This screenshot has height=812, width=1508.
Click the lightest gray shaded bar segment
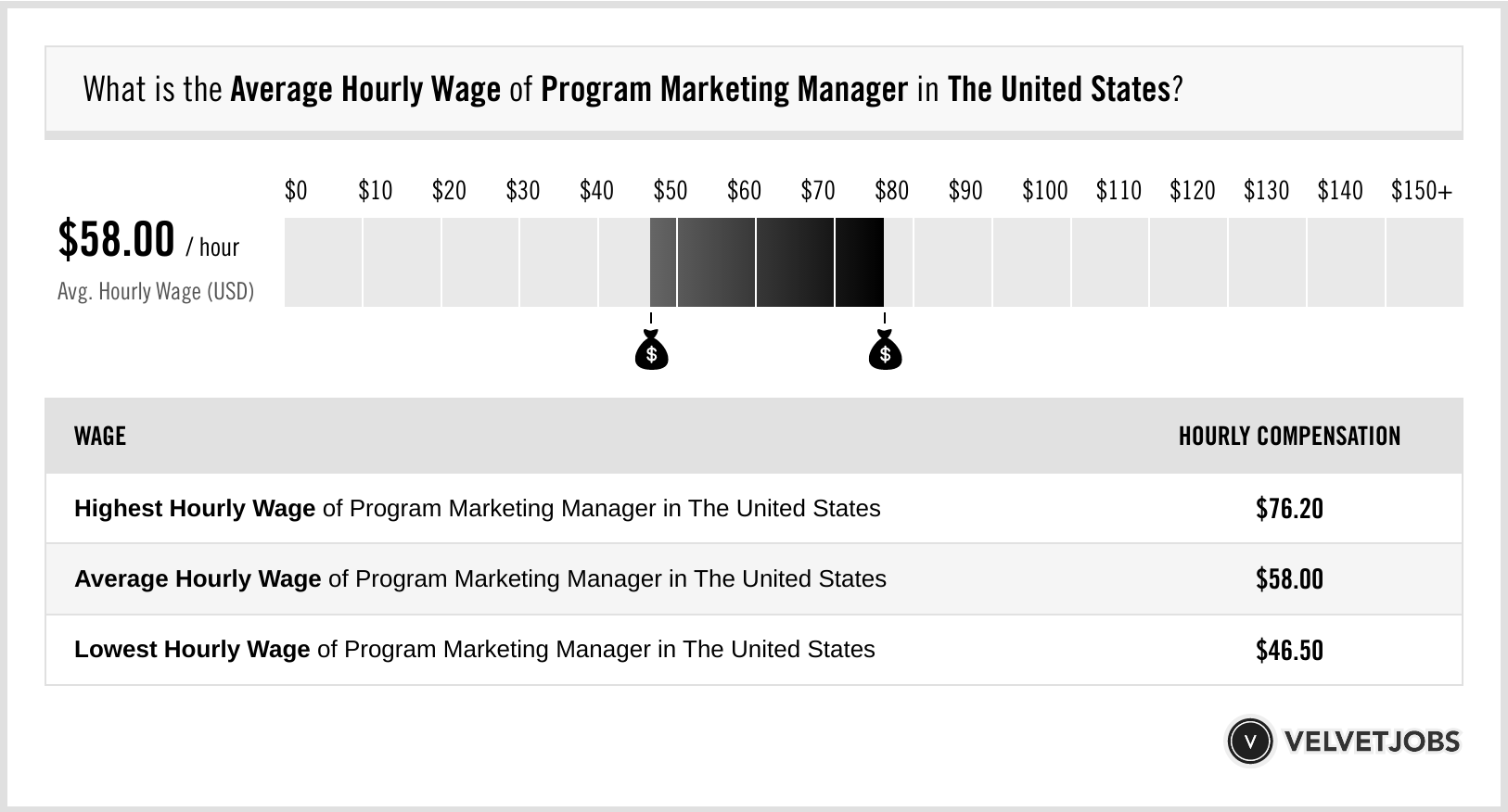(x=663, y=262)
